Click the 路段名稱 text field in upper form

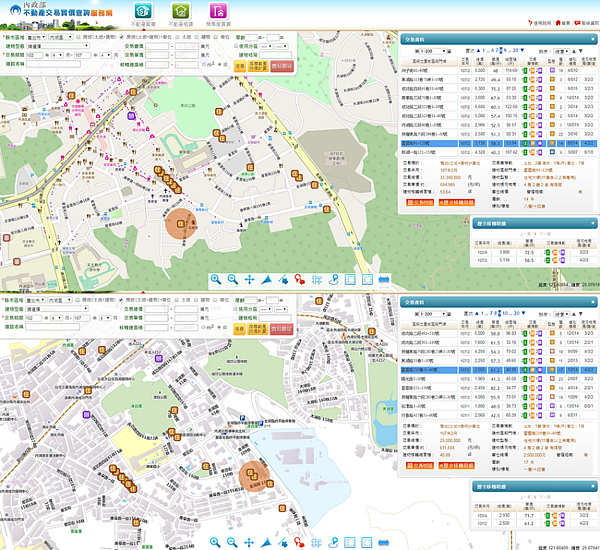(53, 64)
